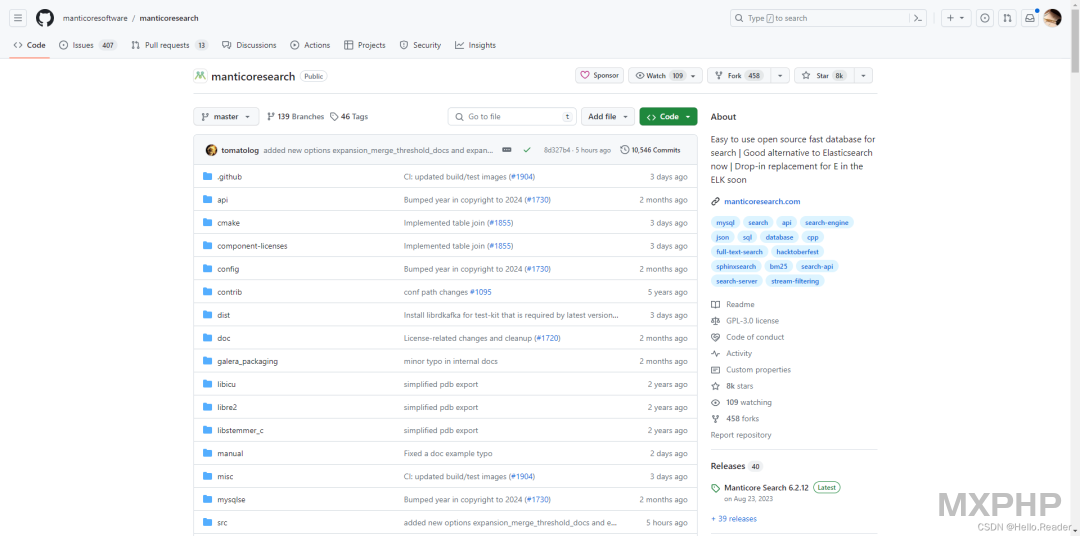Expand the Add file dropdown
Screen dimensions: 1080x536
[608, 116]
